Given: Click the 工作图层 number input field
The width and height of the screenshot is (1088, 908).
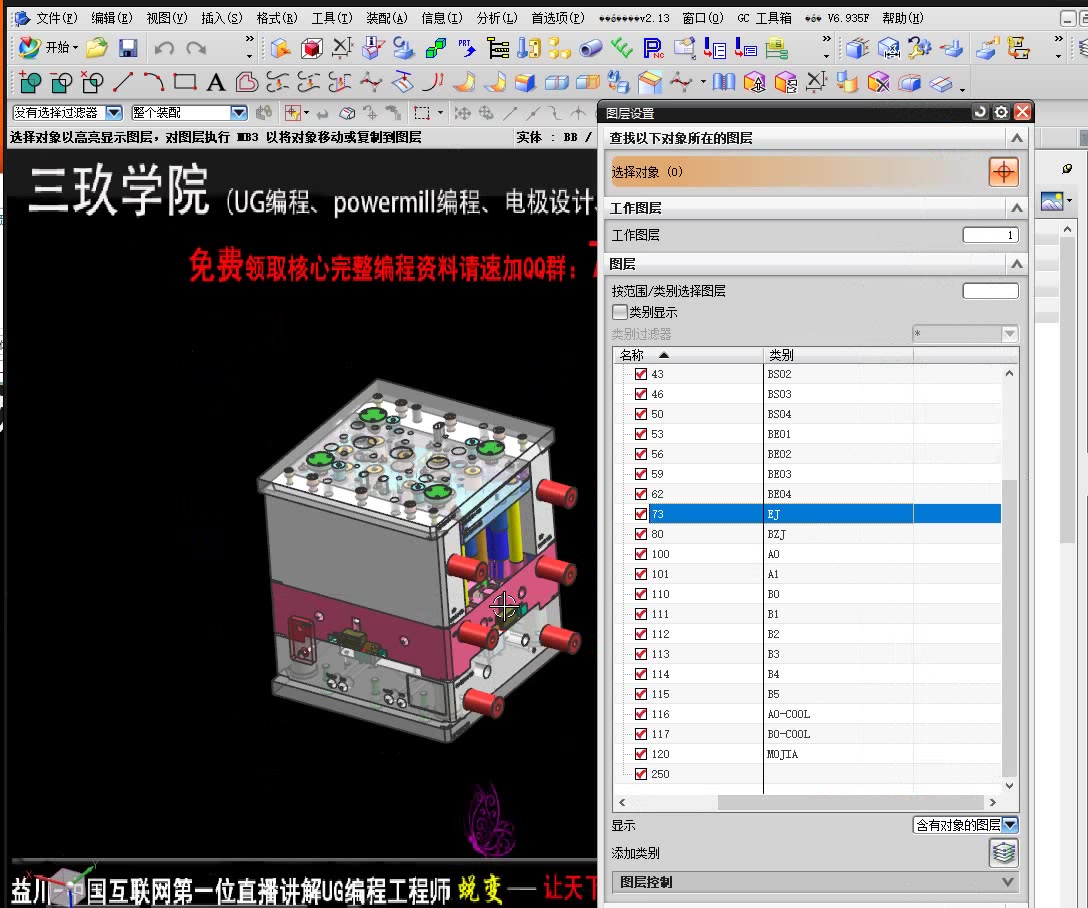Looking at the screenshot, I should coord(991,234).
